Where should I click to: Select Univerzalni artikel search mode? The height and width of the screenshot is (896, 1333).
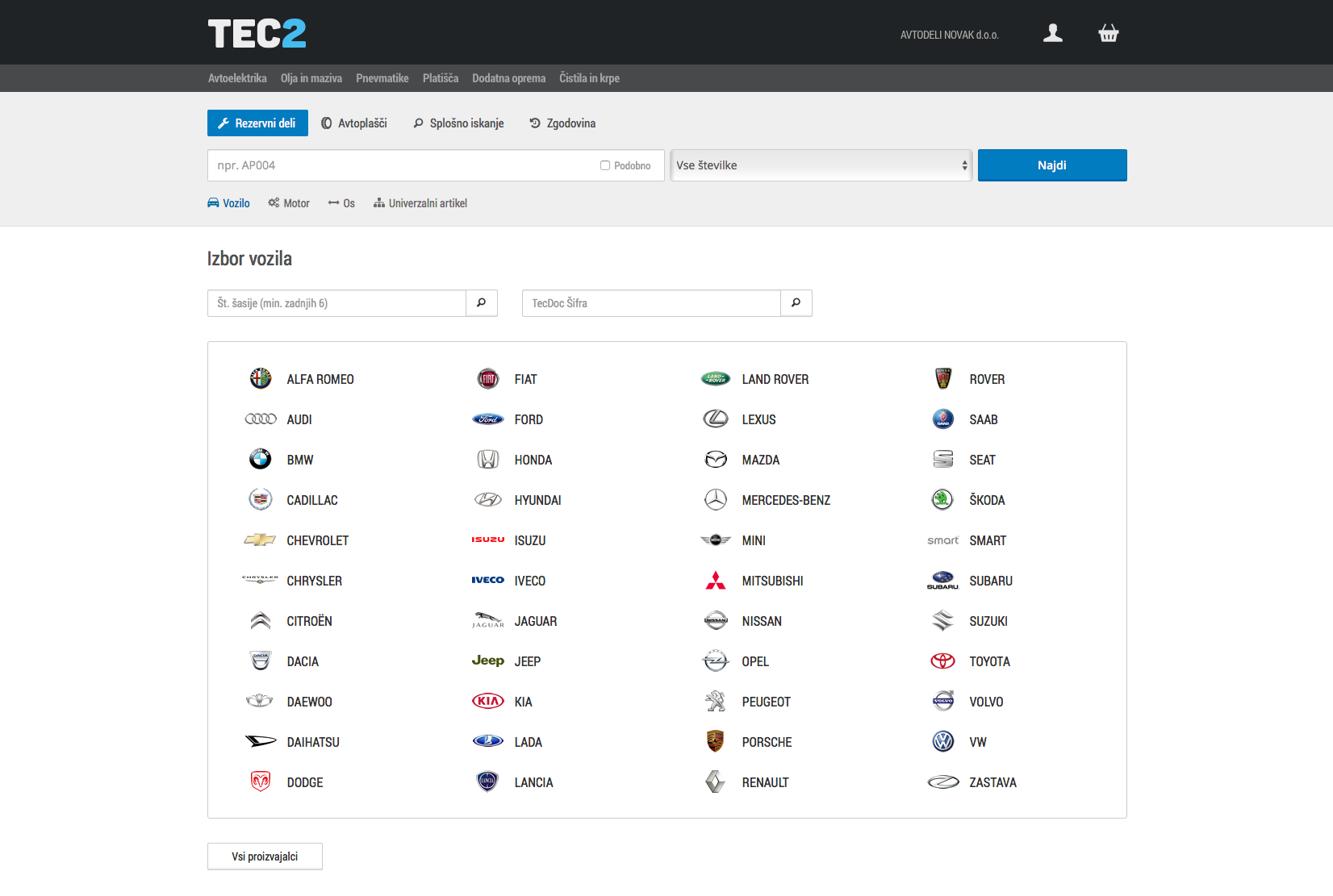click(420, 203)
